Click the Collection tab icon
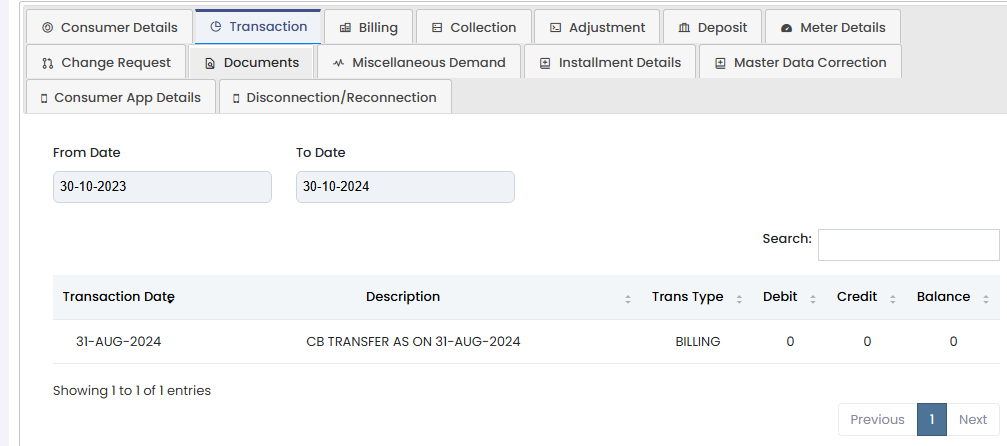 point(437,28)
